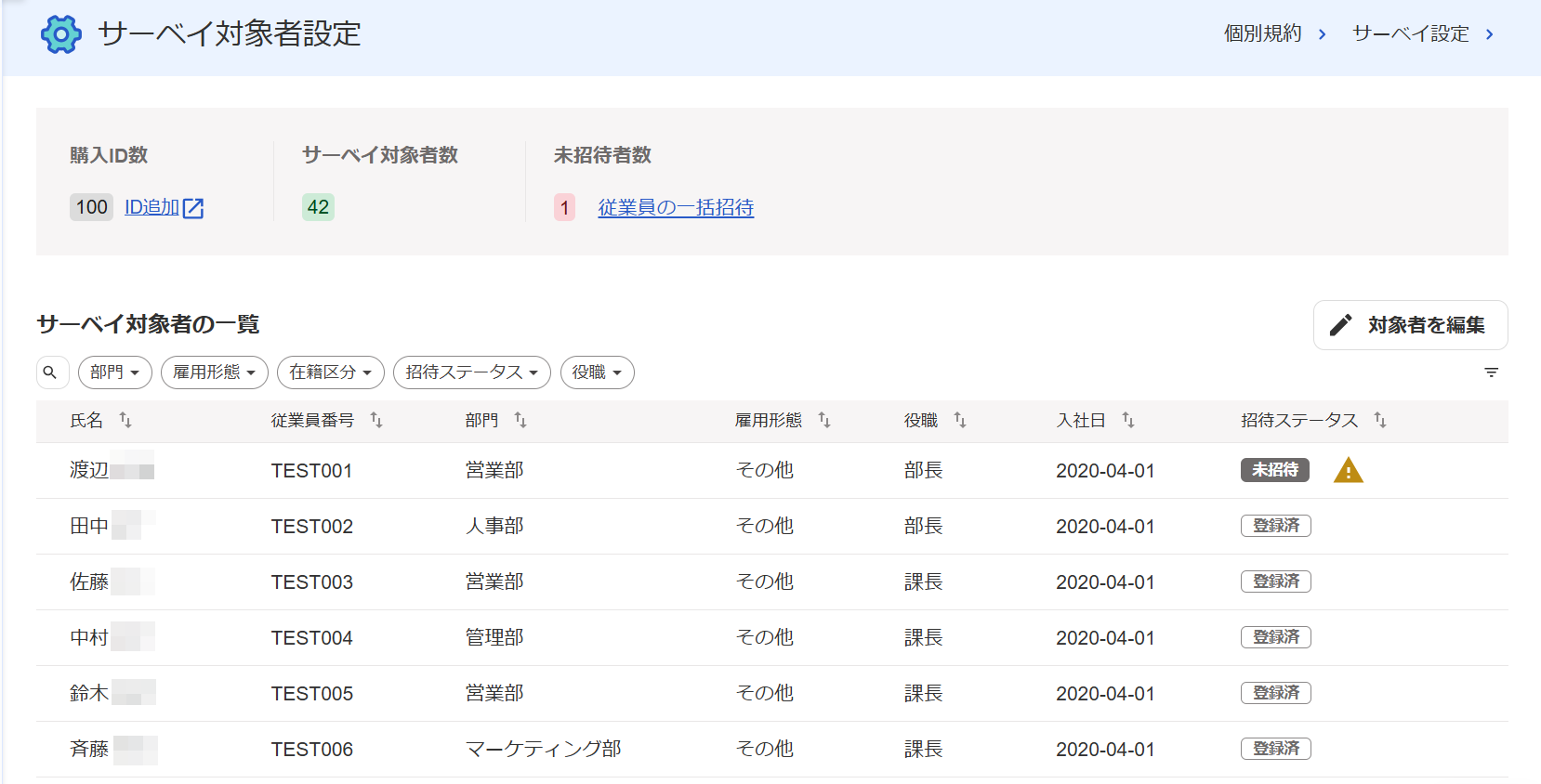
Task: Click 登録済 badge in TEST006 row
Action: click(x=1276, y=749)
